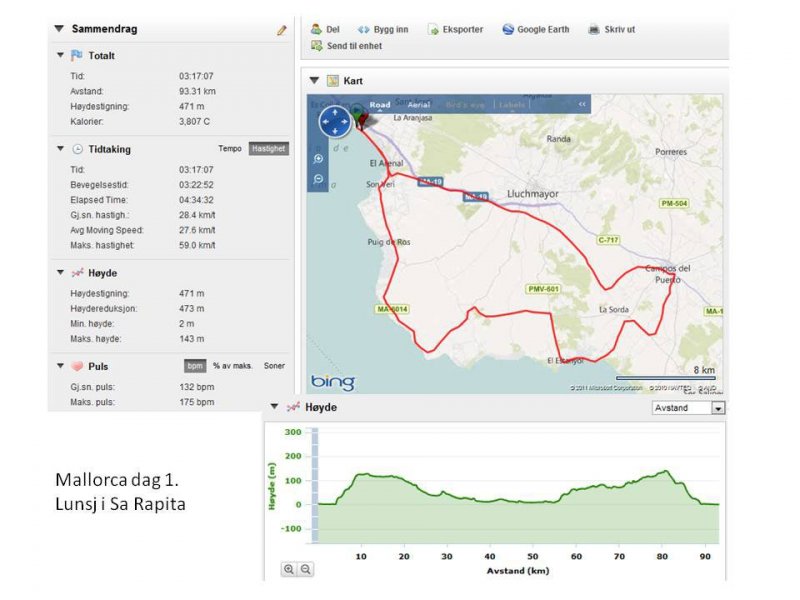Select Hastighet toggle in Tidtaking

269,149
